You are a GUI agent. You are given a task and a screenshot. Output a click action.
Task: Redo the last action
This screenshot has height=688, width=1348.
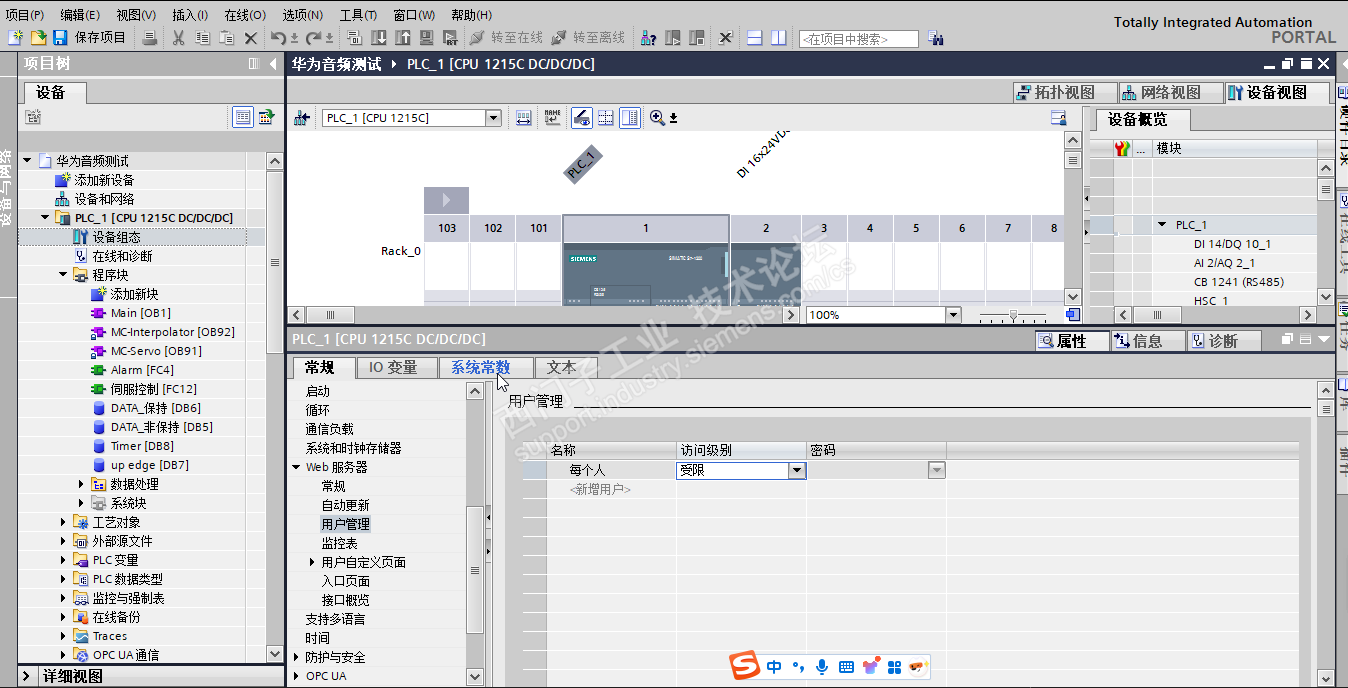(x=315, y=38)
